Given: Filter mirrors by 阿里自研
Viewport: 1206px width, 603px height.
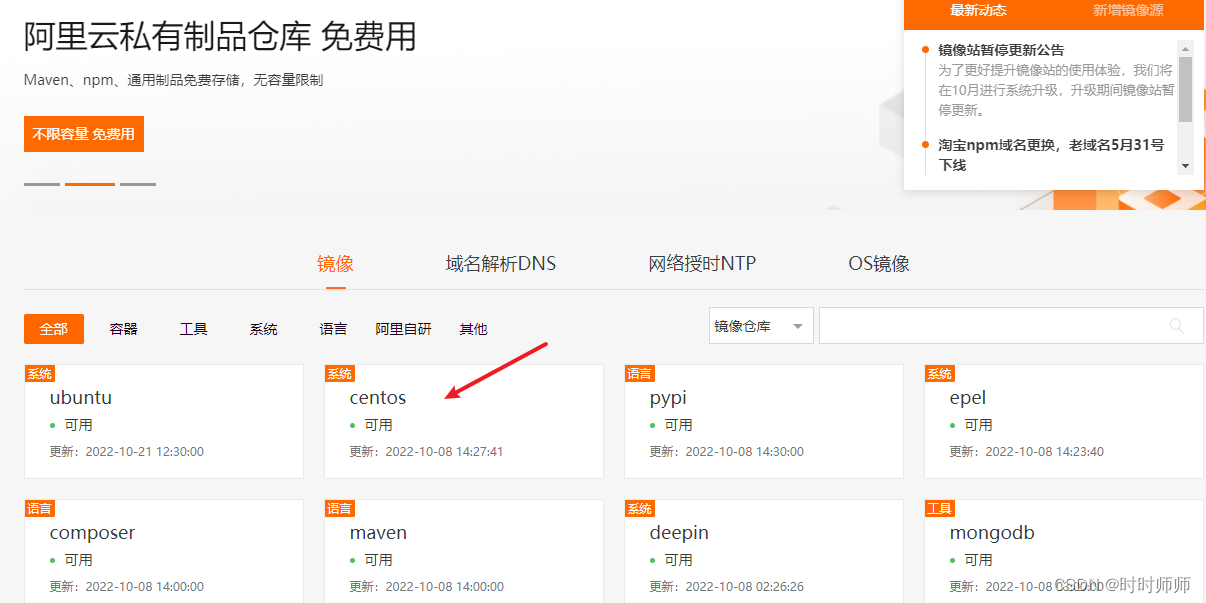Looking at the screenshot, I should click(x=403, y=329).
